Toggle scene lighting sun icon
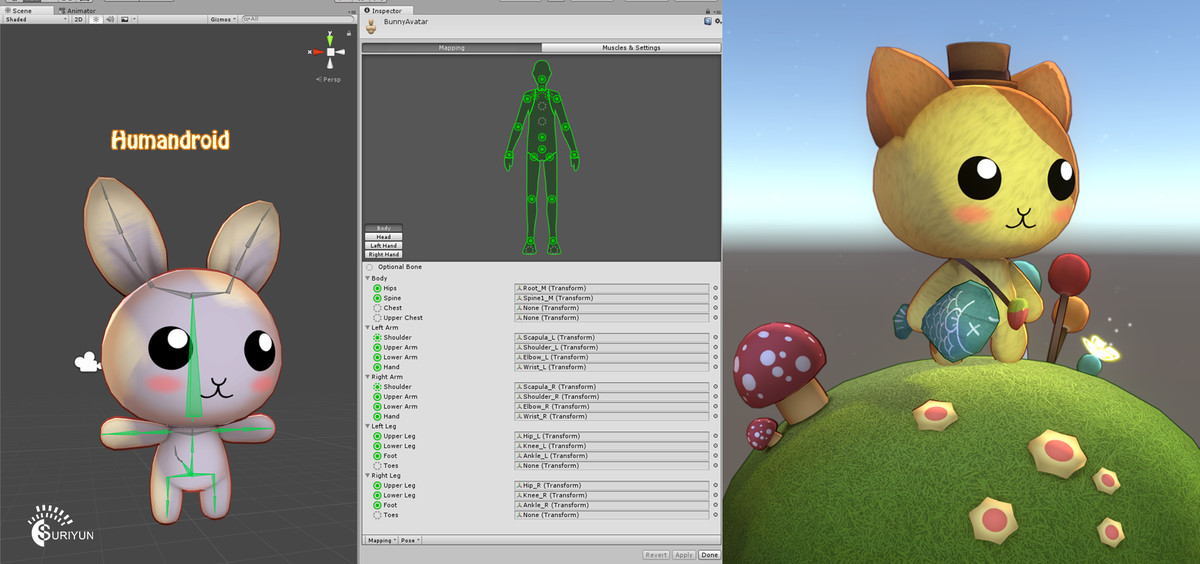The height and width of the screenshot is (564, 1200). pos(95,19)
